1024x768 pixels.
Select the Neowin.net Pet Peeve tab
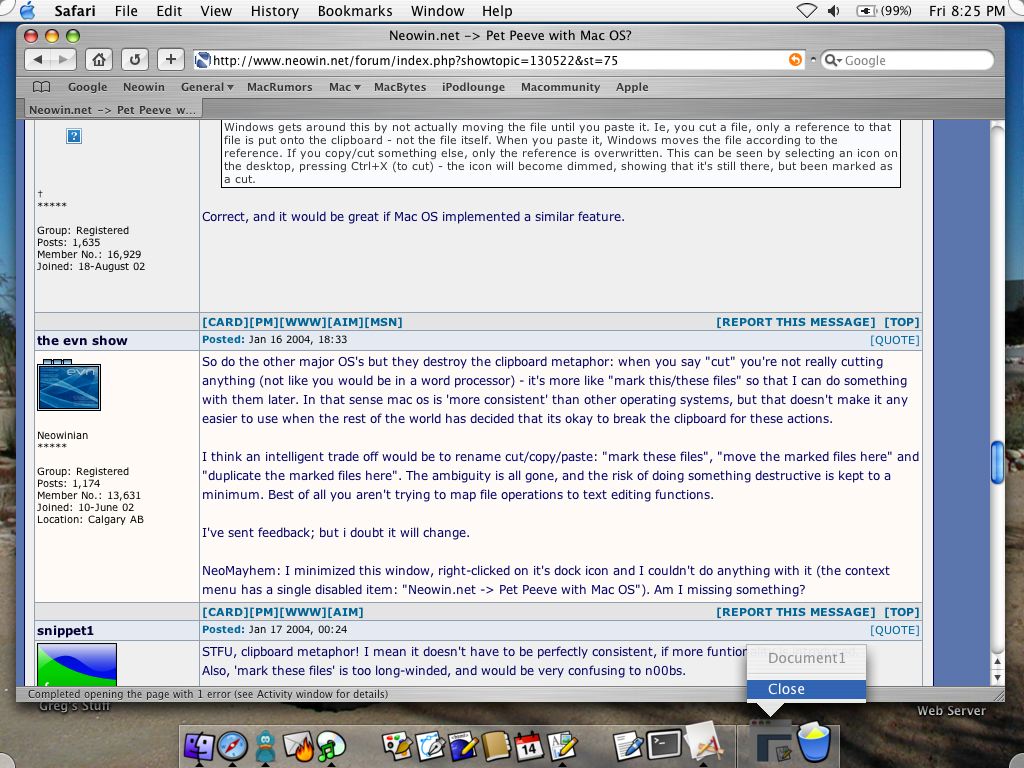[112, 110]
